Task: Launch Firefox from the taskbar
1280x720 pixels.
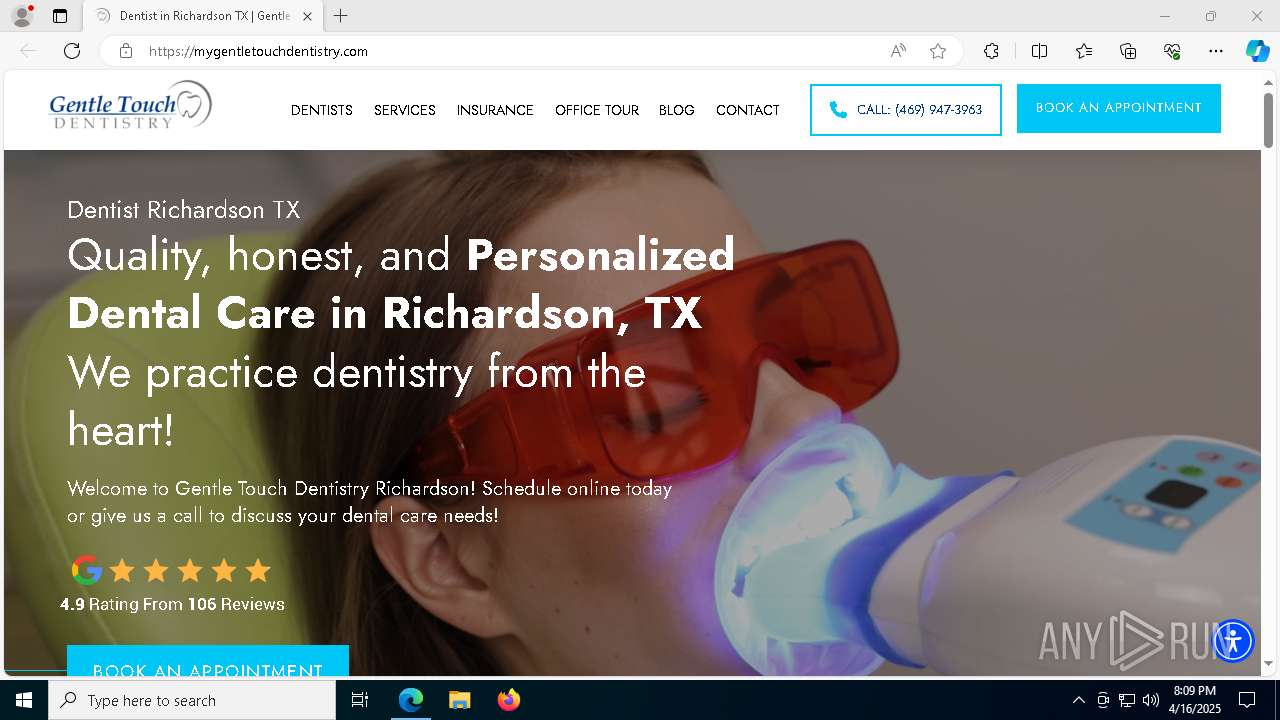Action: 508,700
